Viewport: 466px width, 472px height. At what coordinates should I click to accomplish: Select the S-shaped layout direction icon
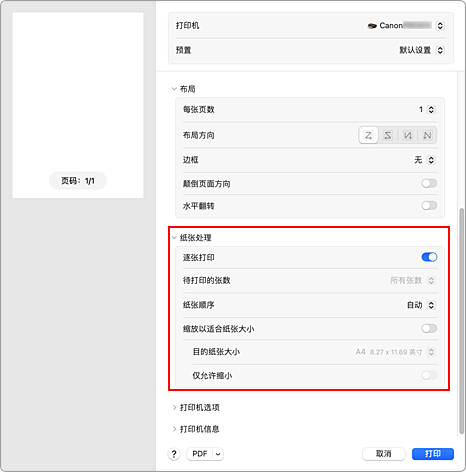(388, 135)
